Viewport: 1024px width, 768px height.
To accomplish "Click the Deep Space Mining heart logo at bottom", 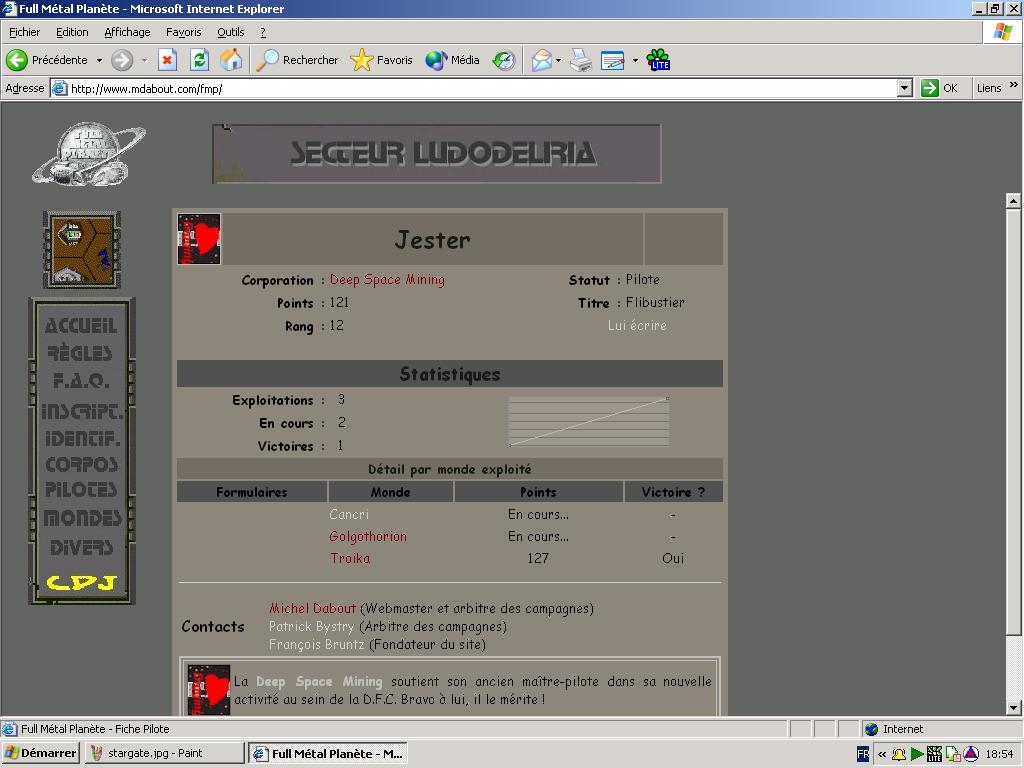I will click(209, 690).
